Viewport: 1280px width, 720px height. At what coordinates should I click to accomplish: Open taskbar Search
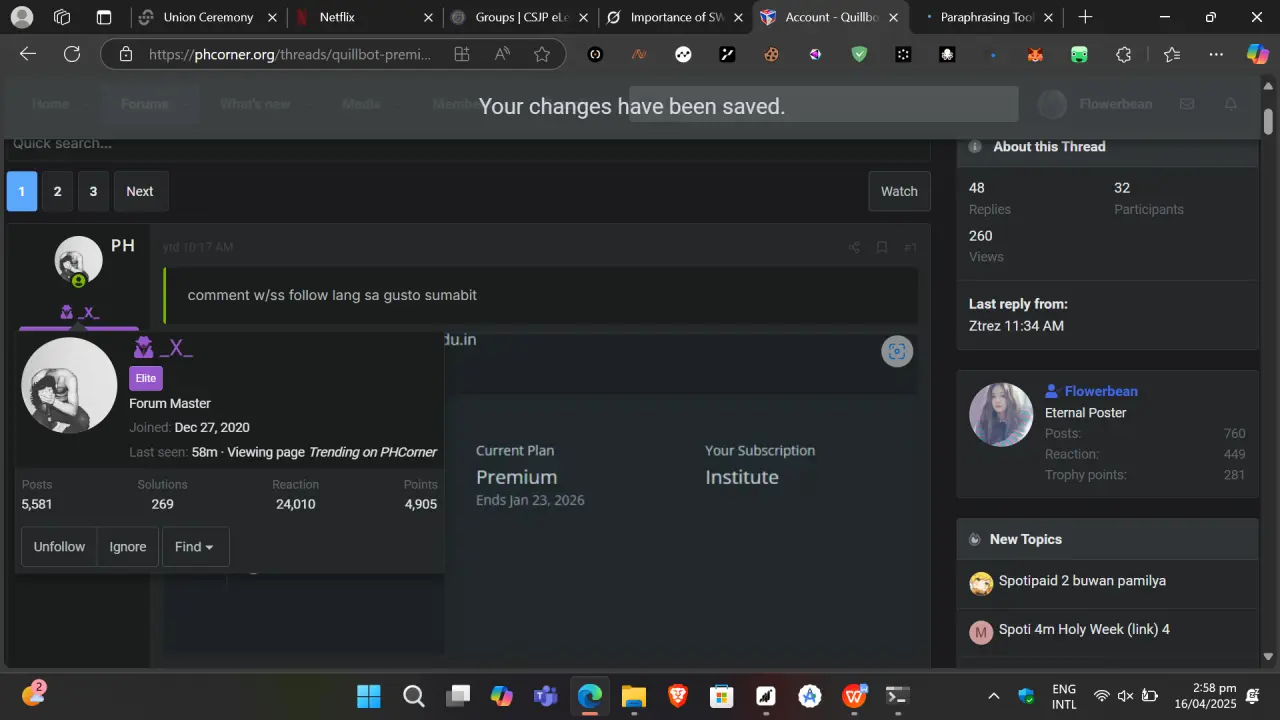[x=413, y=695]
